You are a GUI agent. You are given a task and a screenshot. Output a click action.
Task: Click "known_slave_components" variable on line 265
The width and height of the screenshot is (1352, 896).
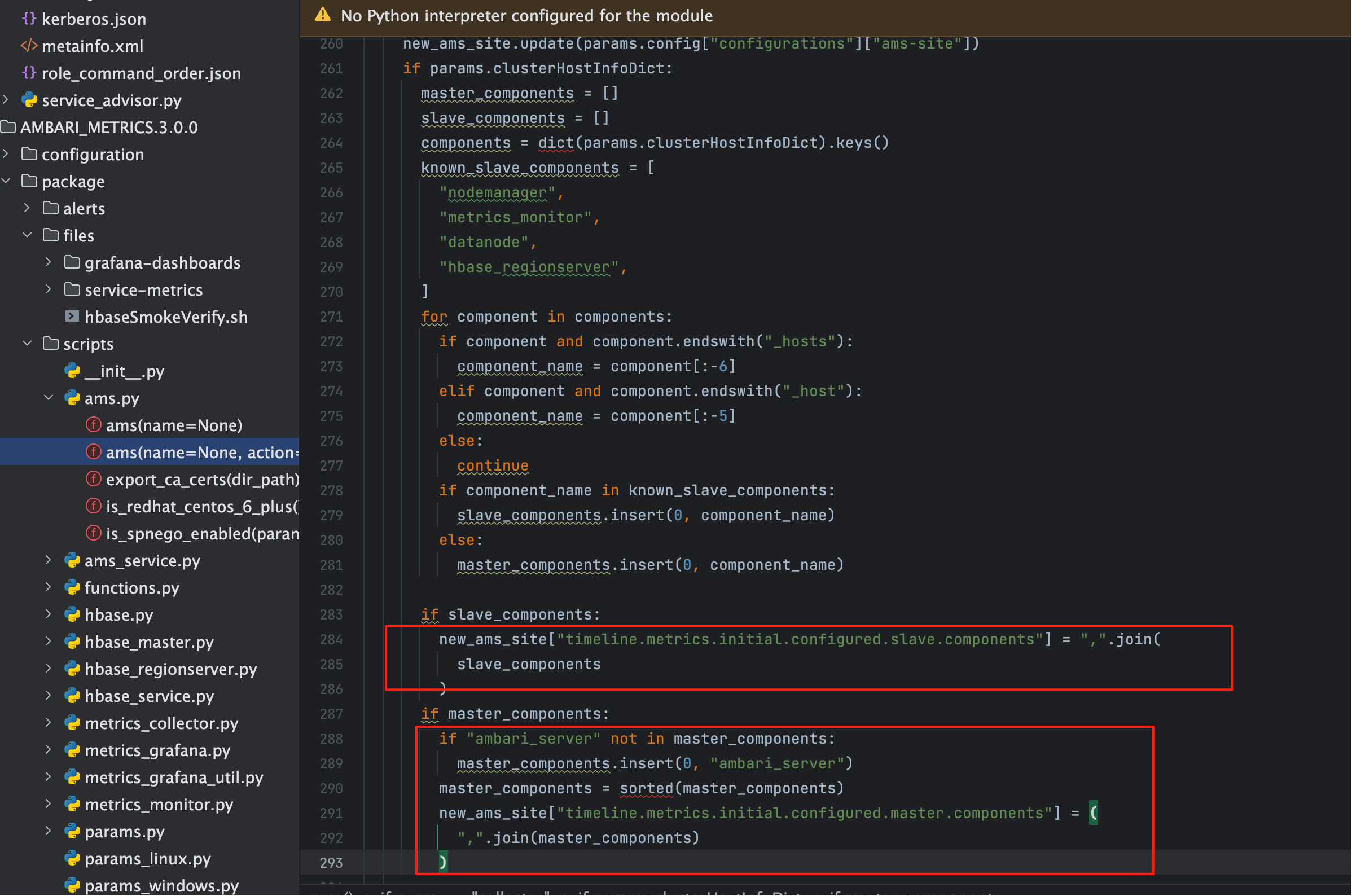(520, 168)
